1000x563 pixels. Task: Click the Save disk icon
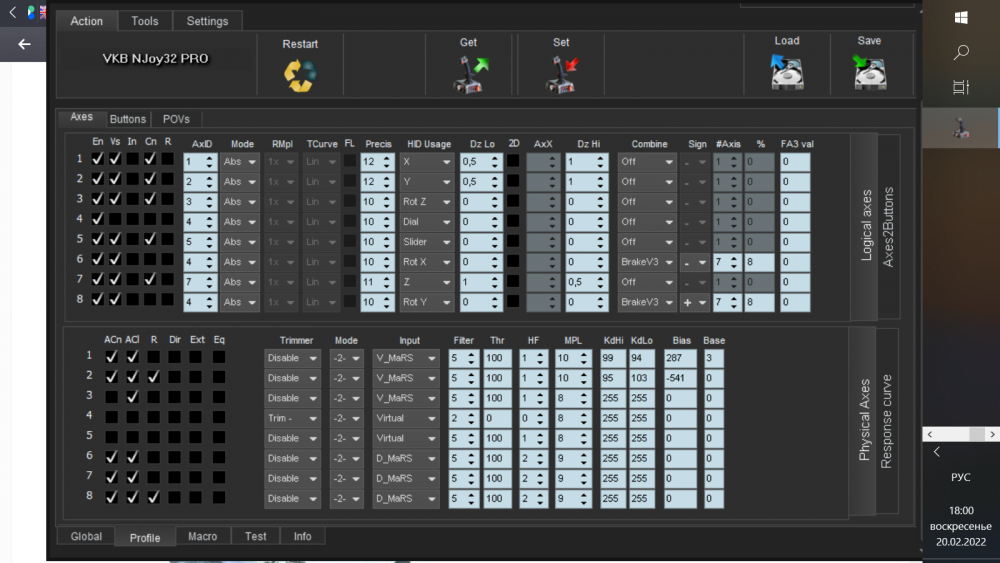[x=869, y=72]
